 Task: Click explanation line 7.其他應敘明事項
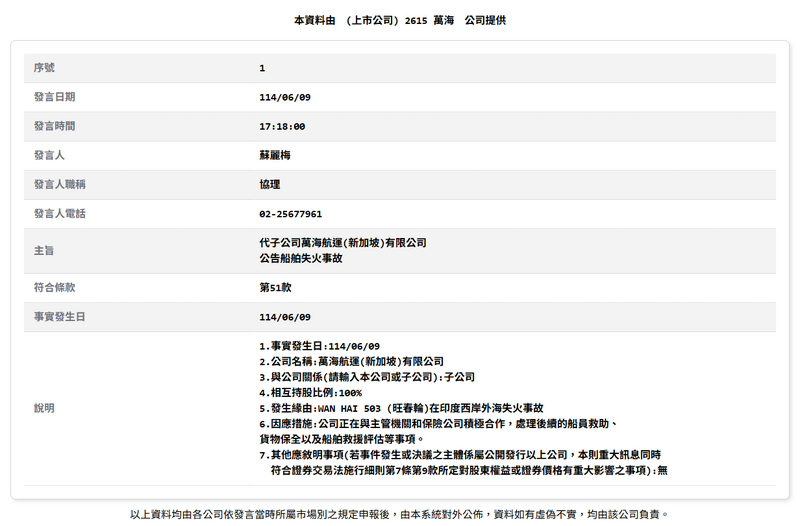tap(460, 455)
